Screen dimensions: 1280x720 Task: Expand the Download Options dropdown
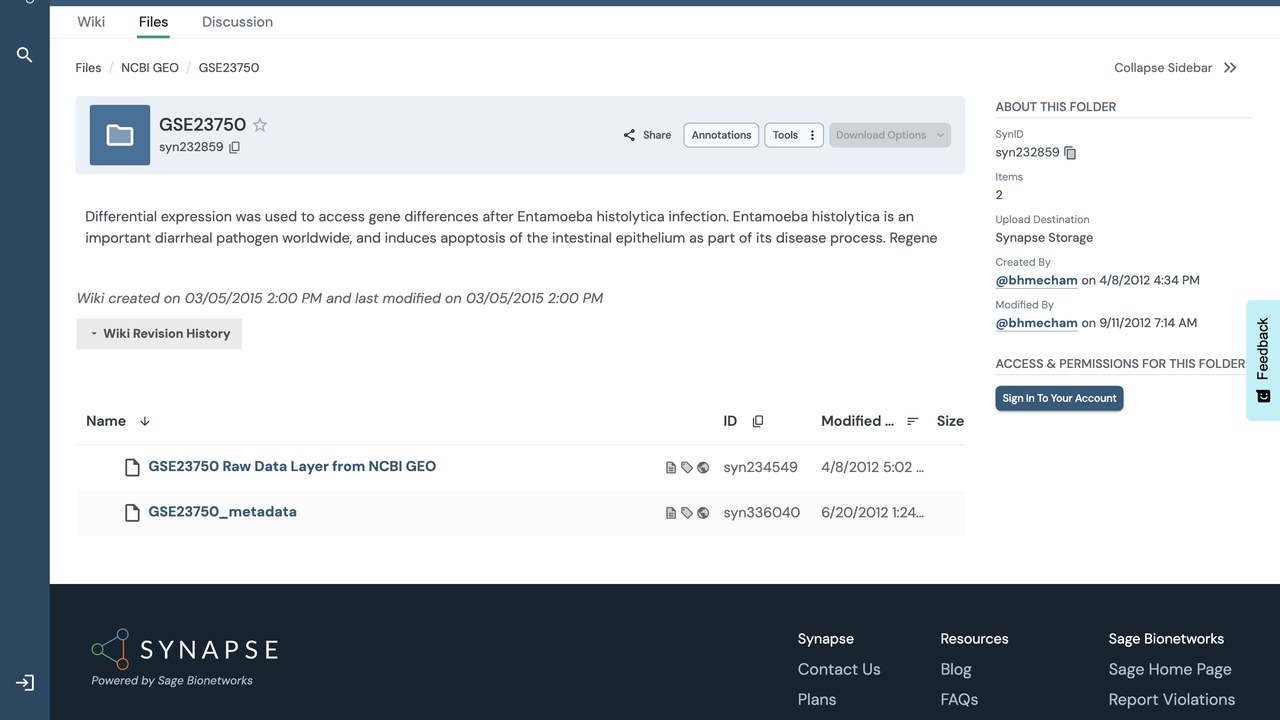[x=890, y=135]
